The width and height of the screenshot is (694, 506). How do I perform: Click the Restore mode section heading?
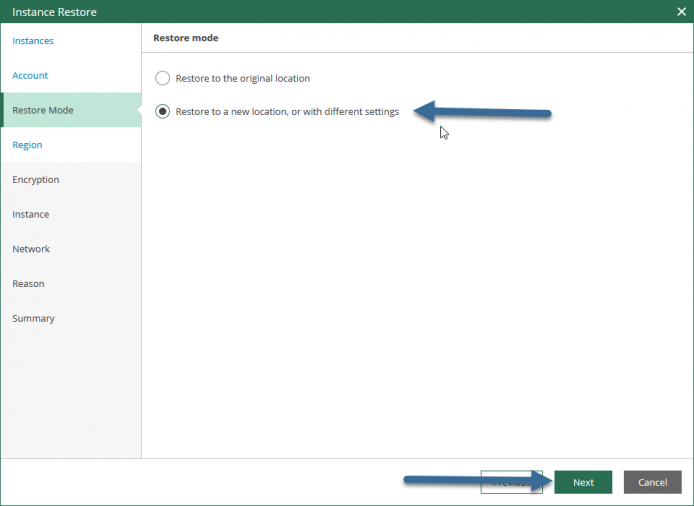[x=186, y=38]
